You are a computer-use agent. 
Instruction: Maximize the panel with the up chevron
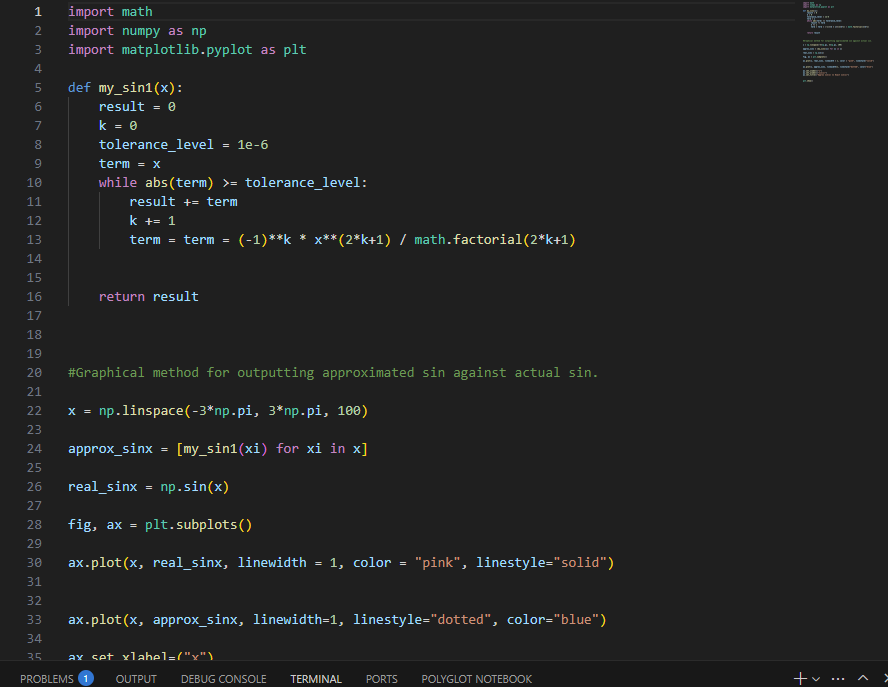coord(862,678)
